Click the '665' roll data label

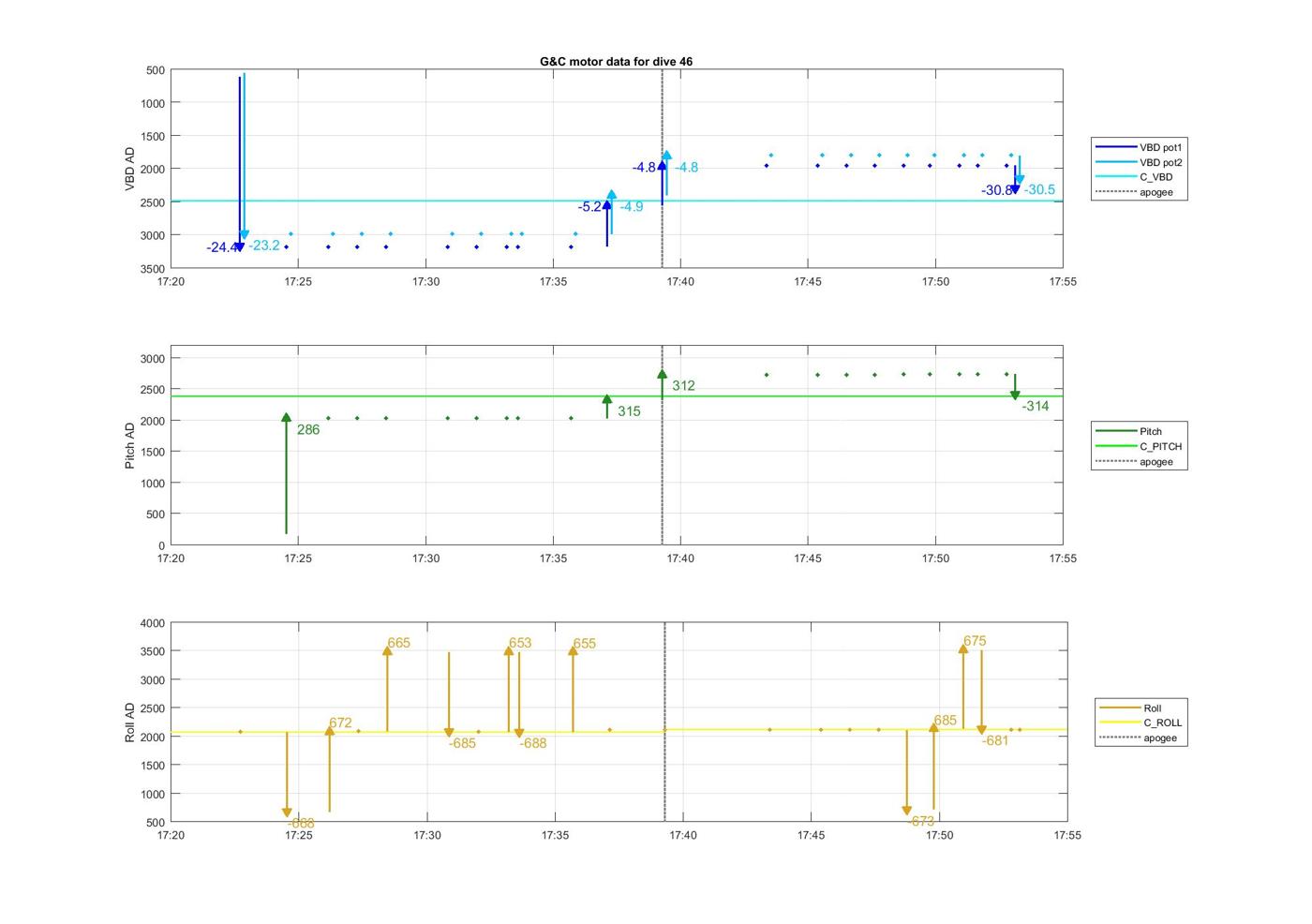click(398, 643)
